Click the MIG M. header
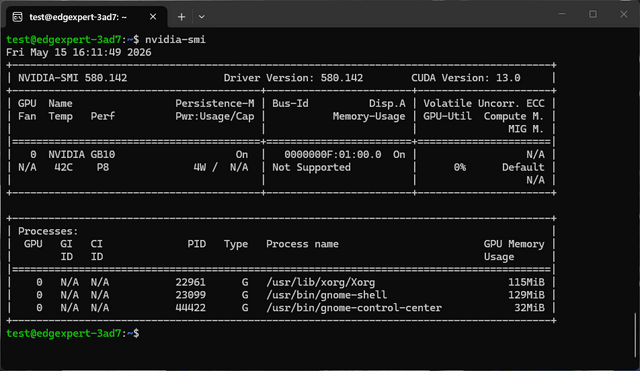This screenshot has width=640, height=371. [x=526, y=129]
